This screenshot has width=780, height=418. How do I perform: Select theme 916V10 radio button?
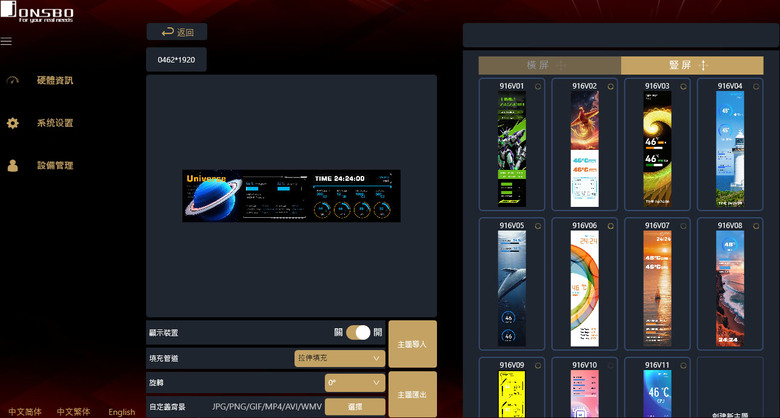610,365
